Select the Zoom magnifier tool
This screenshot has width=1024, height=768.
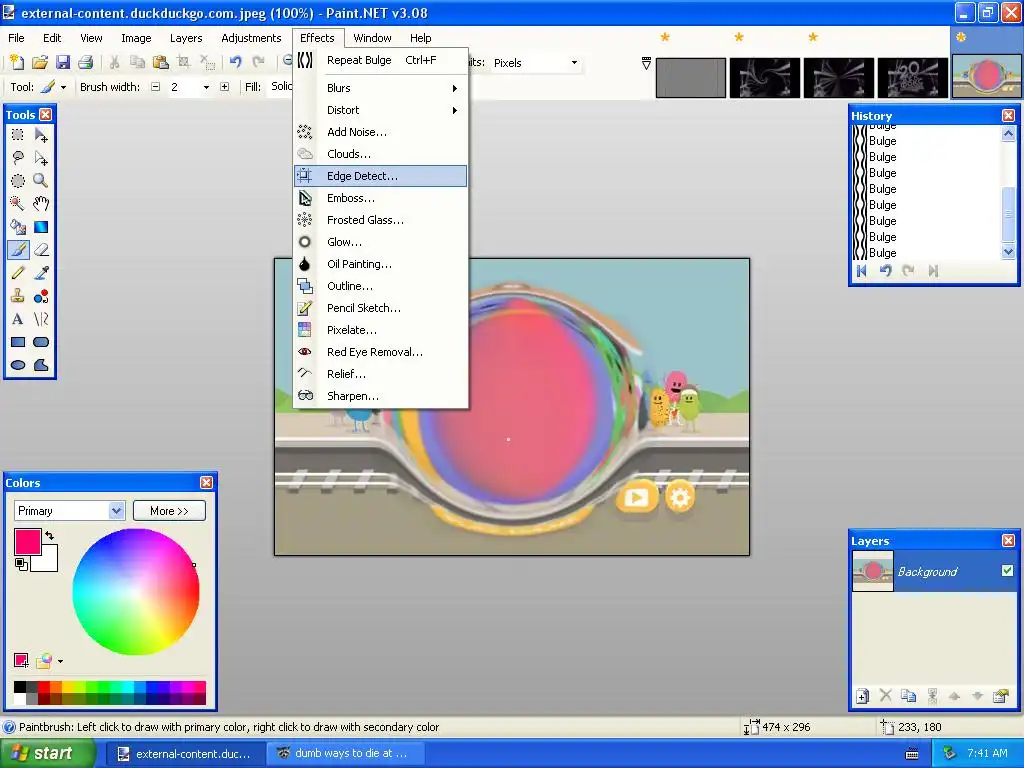pos(41,181)
